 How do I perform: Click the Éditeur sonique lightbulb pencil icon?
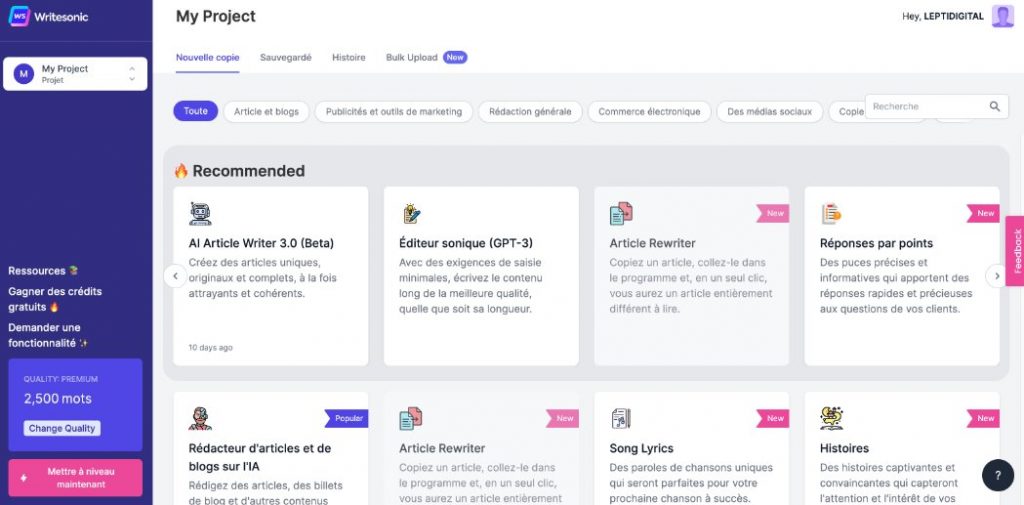pos(411,214)
